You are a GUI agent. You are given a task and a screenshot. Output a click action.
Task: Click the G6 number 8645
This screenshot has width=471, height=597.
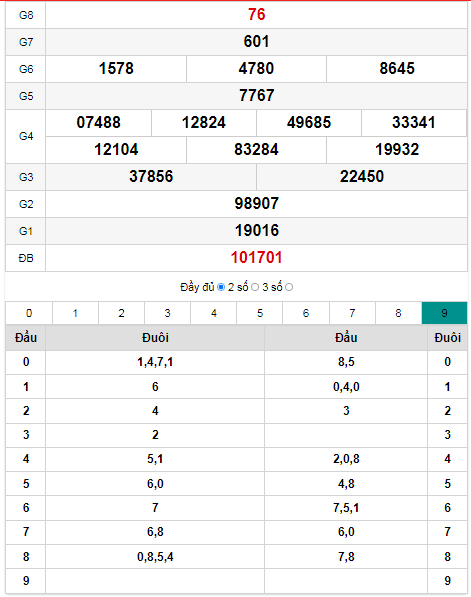click(397, 69)
